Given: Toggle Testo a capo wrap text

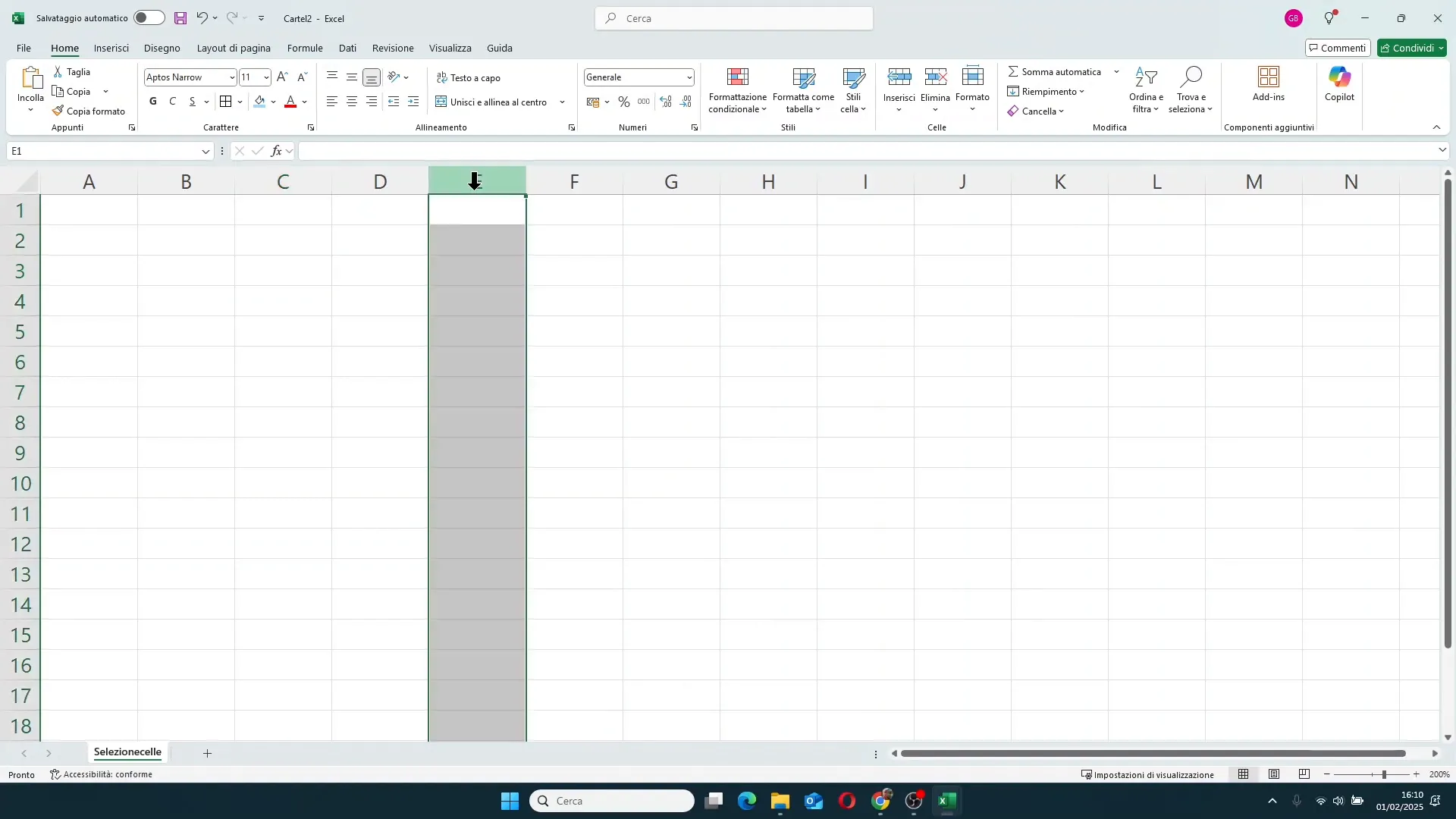Looking at the screenshot, I should pos(469,78).
